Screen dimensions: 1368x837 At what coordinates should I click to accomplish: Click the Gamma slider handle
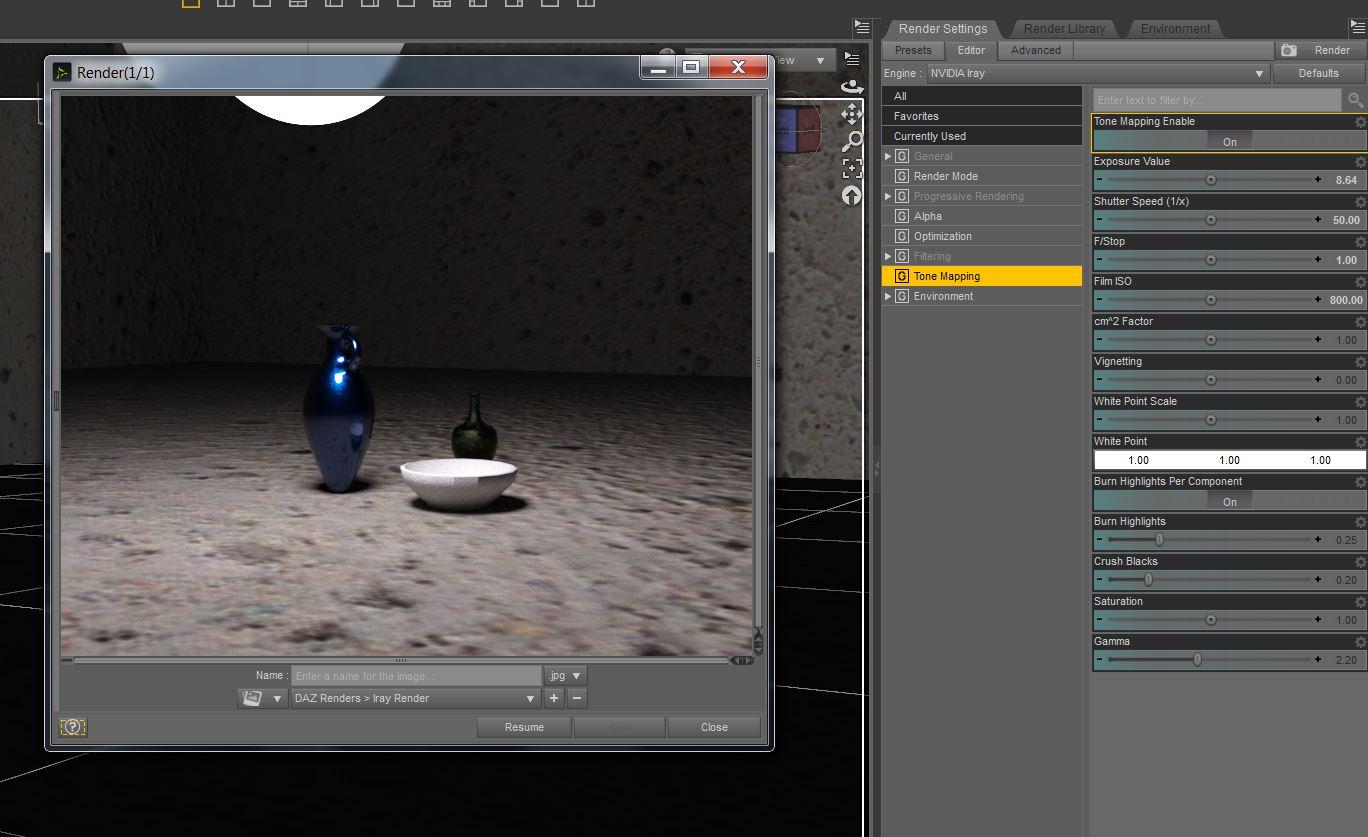click(1197, 660)
